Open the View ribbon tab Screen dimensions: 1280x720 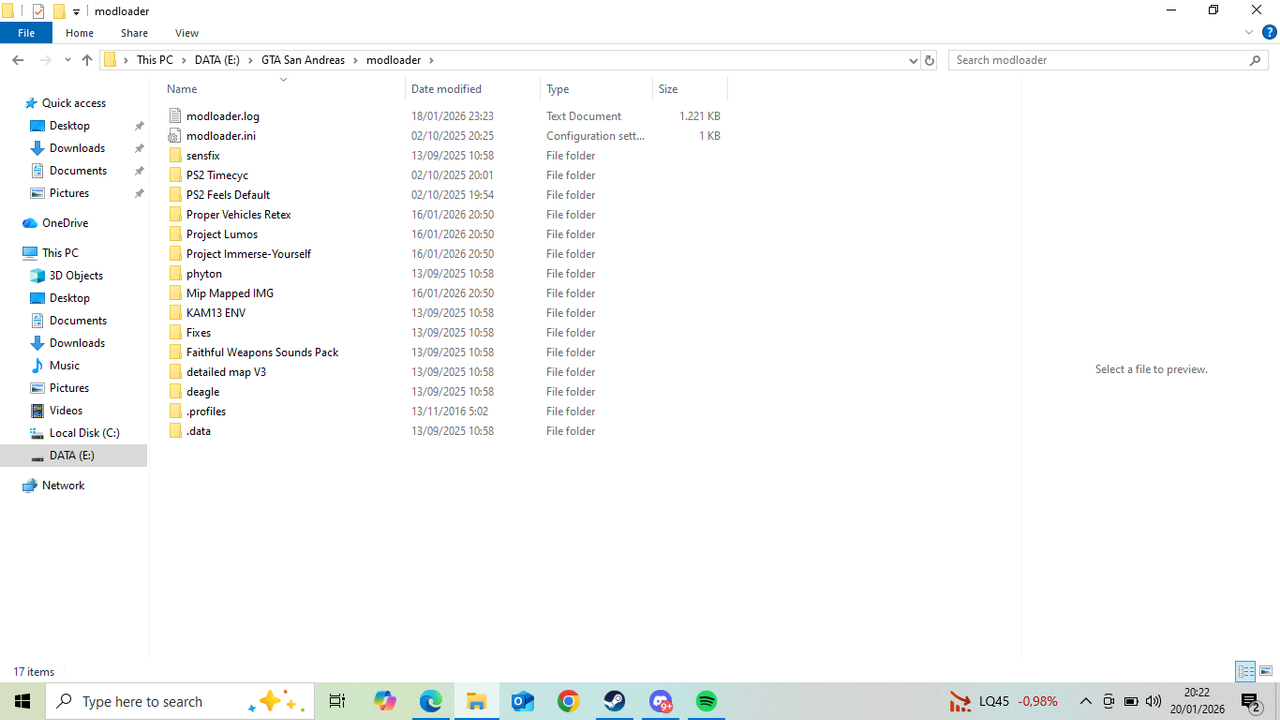187,33
